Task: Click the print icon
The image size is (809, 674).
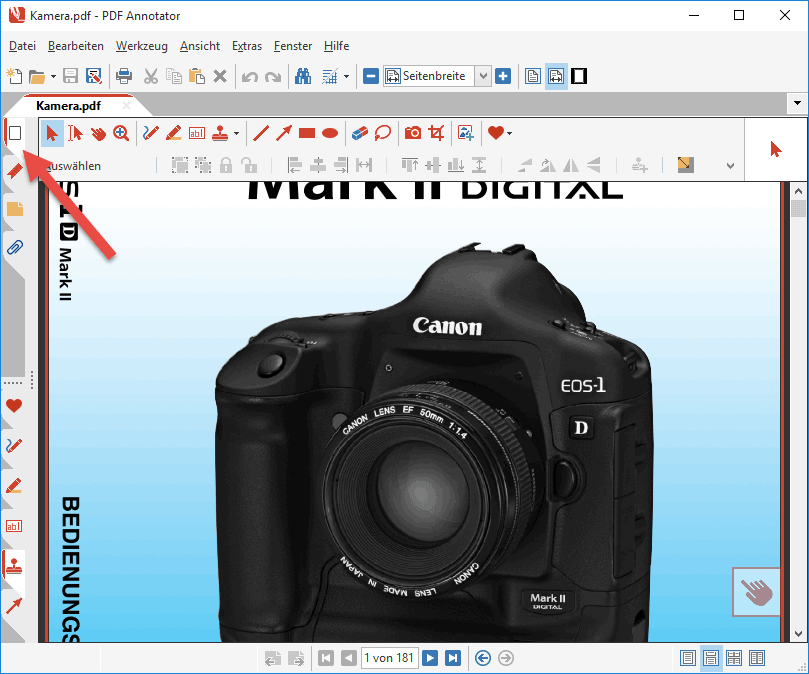Action: point(124,76)
